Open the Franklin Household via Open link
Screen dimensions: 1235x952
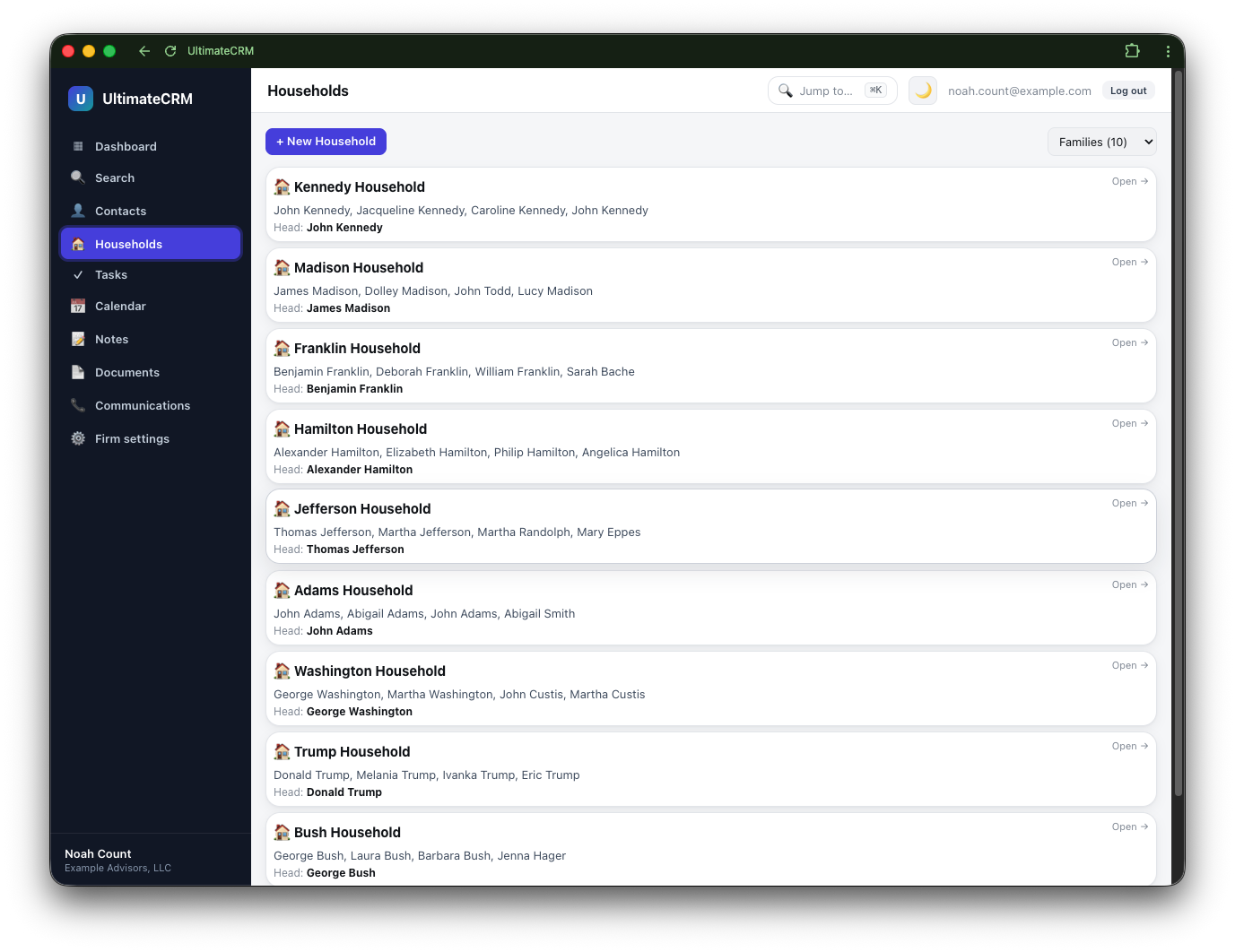pos(1130,342)
